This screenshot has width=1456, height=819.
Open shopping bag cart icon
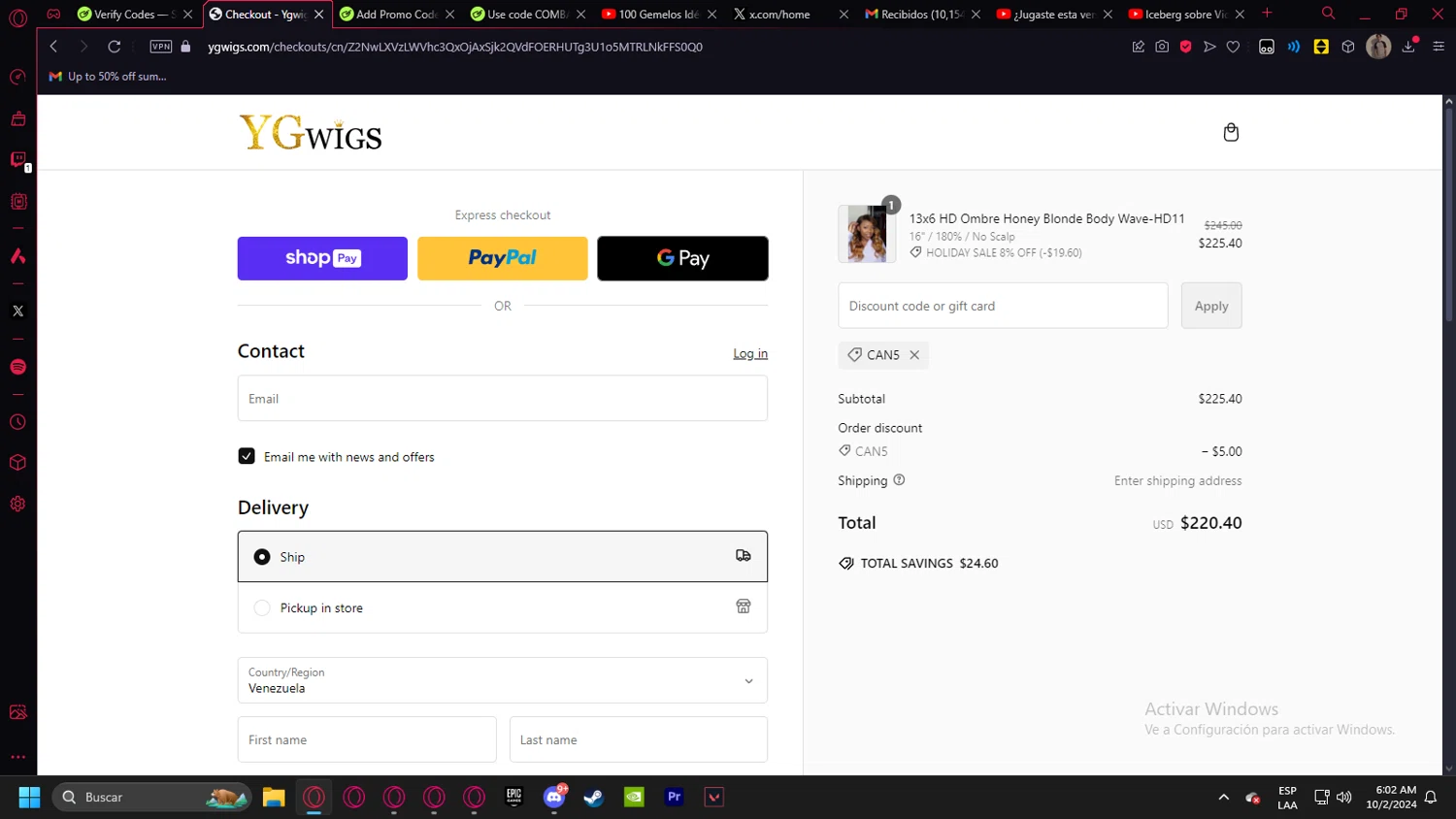click(1231, 132)
